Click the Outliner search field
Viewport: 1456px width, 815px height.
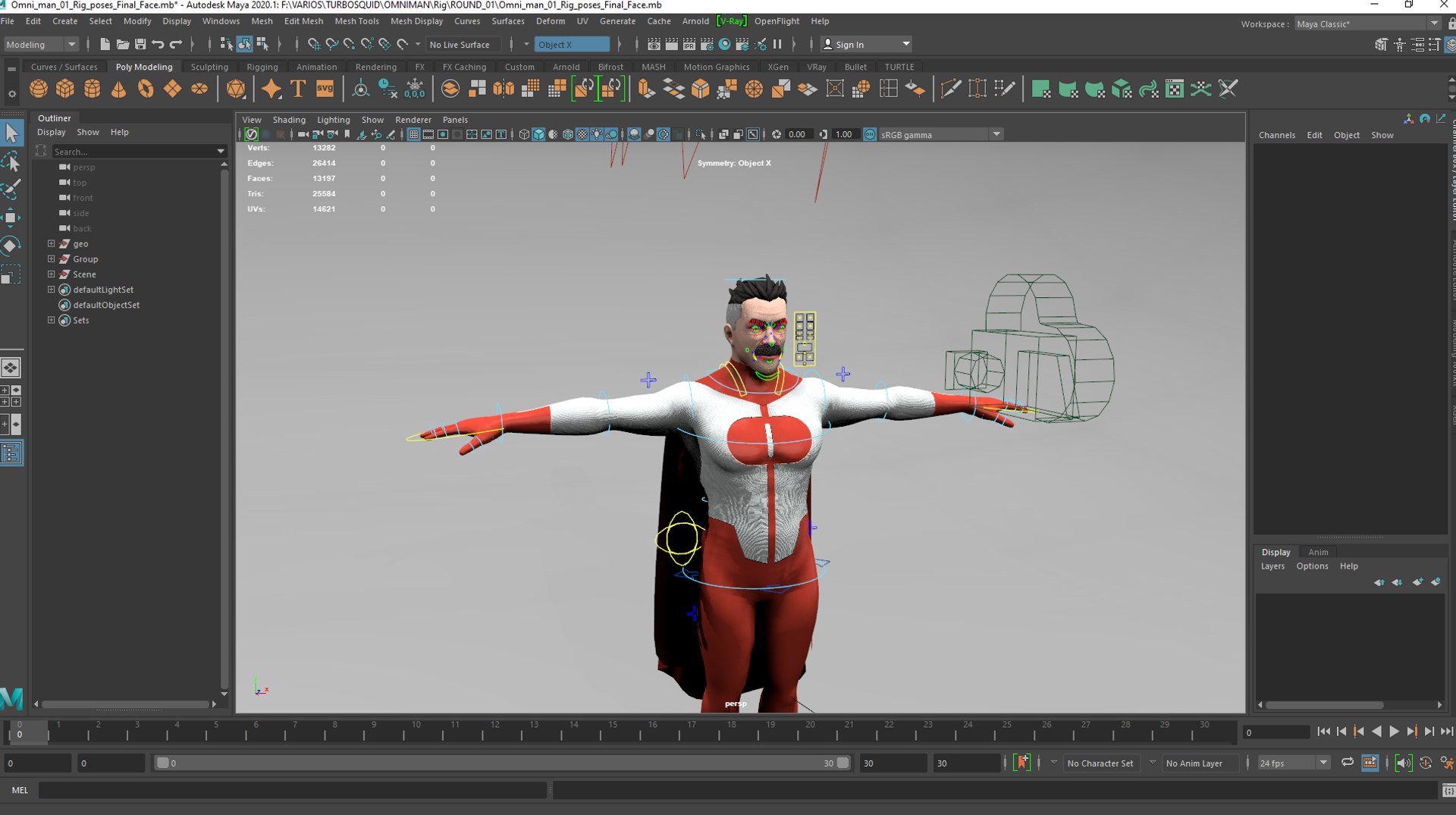(139, 152)
